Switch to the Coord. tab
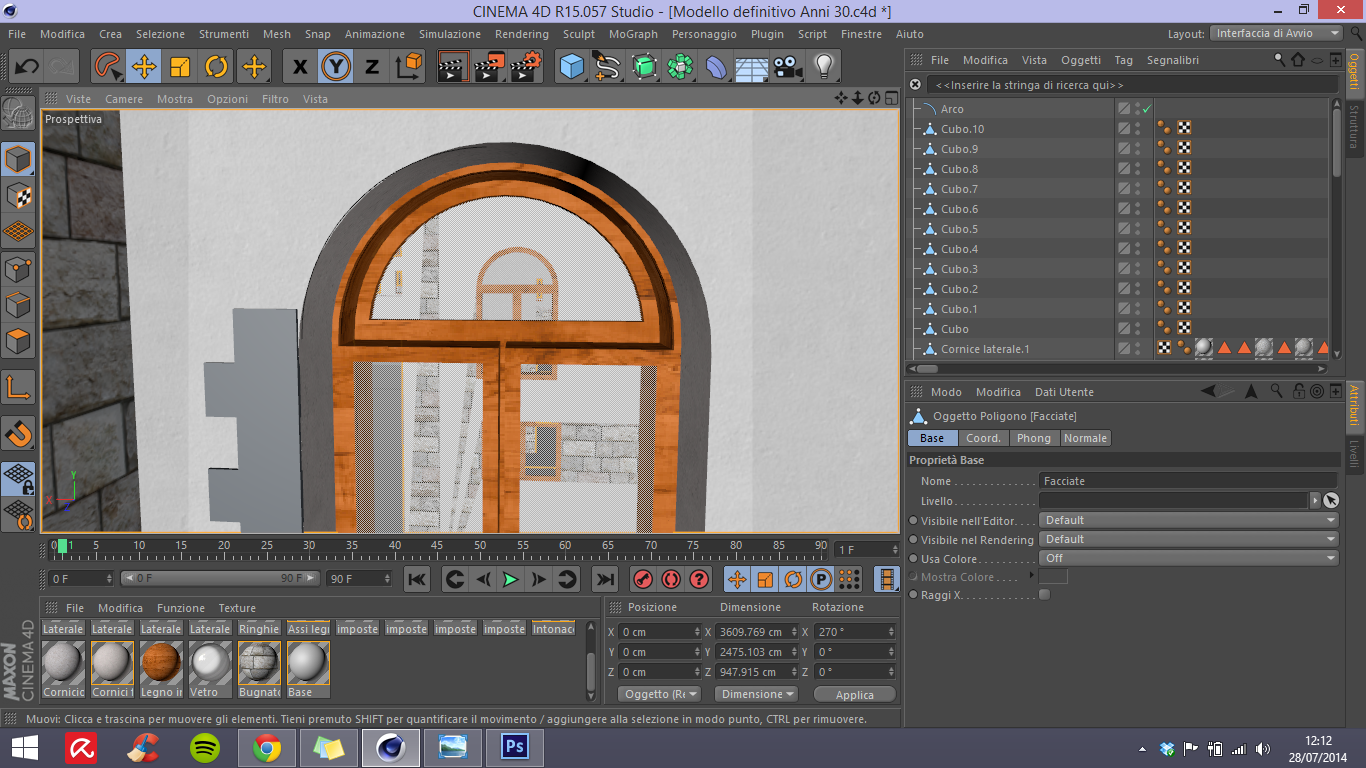1366x768 pixels. [x=983, y=438]
